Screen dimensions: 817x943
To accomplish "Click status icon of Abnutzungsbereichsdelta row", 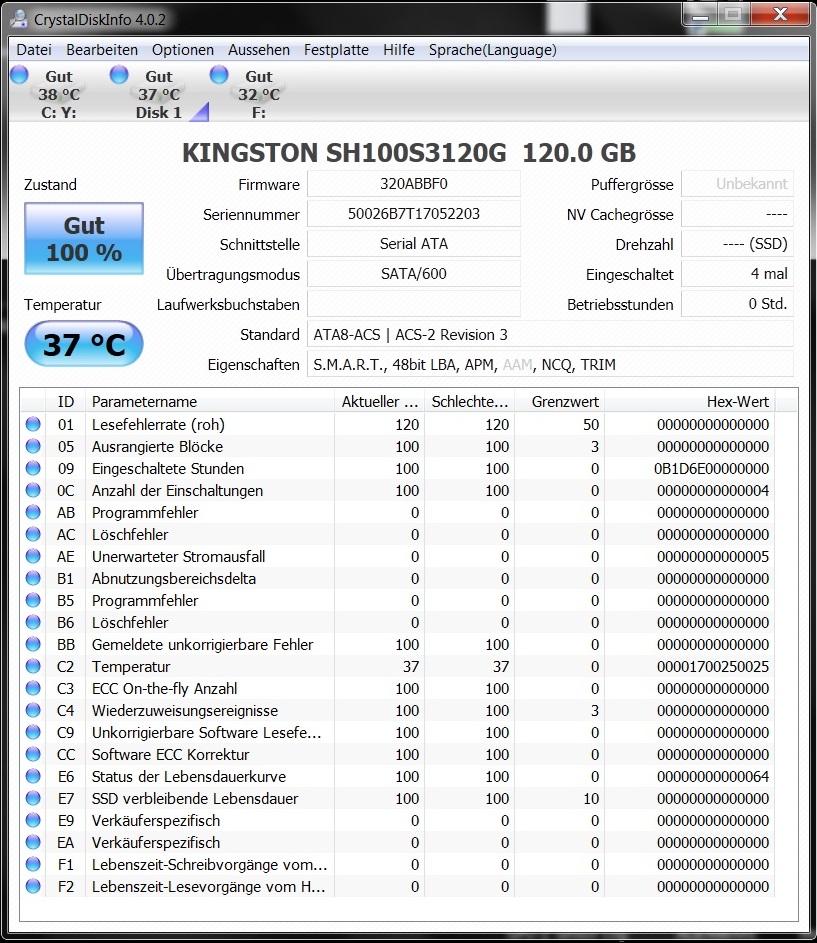I will (33, 578).
